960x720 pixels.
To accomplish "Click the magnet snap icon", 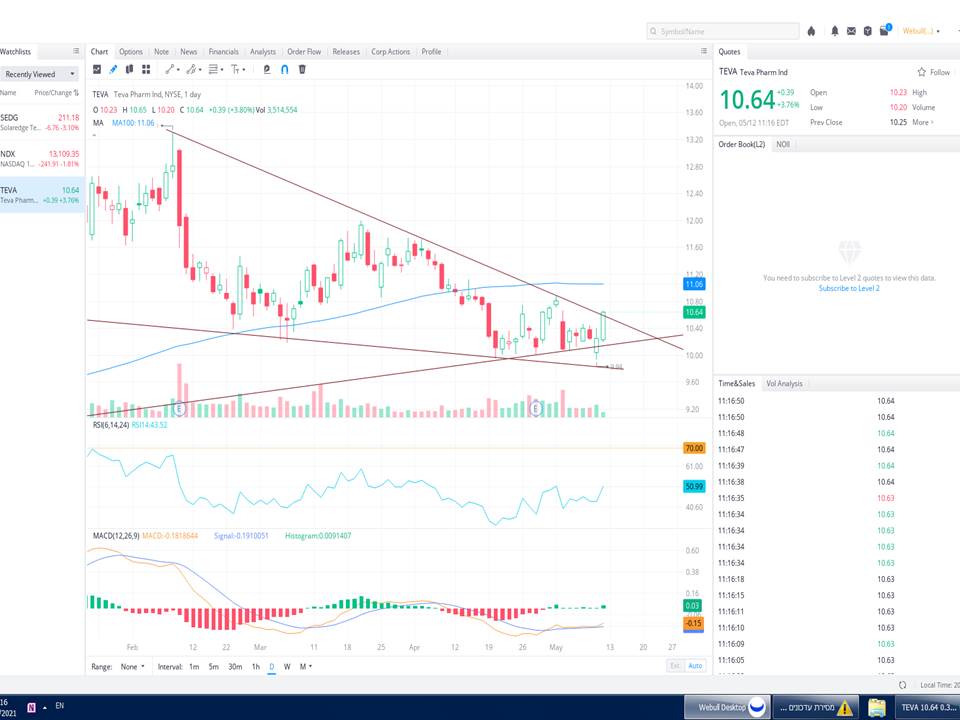I will [x=285, y=69].
